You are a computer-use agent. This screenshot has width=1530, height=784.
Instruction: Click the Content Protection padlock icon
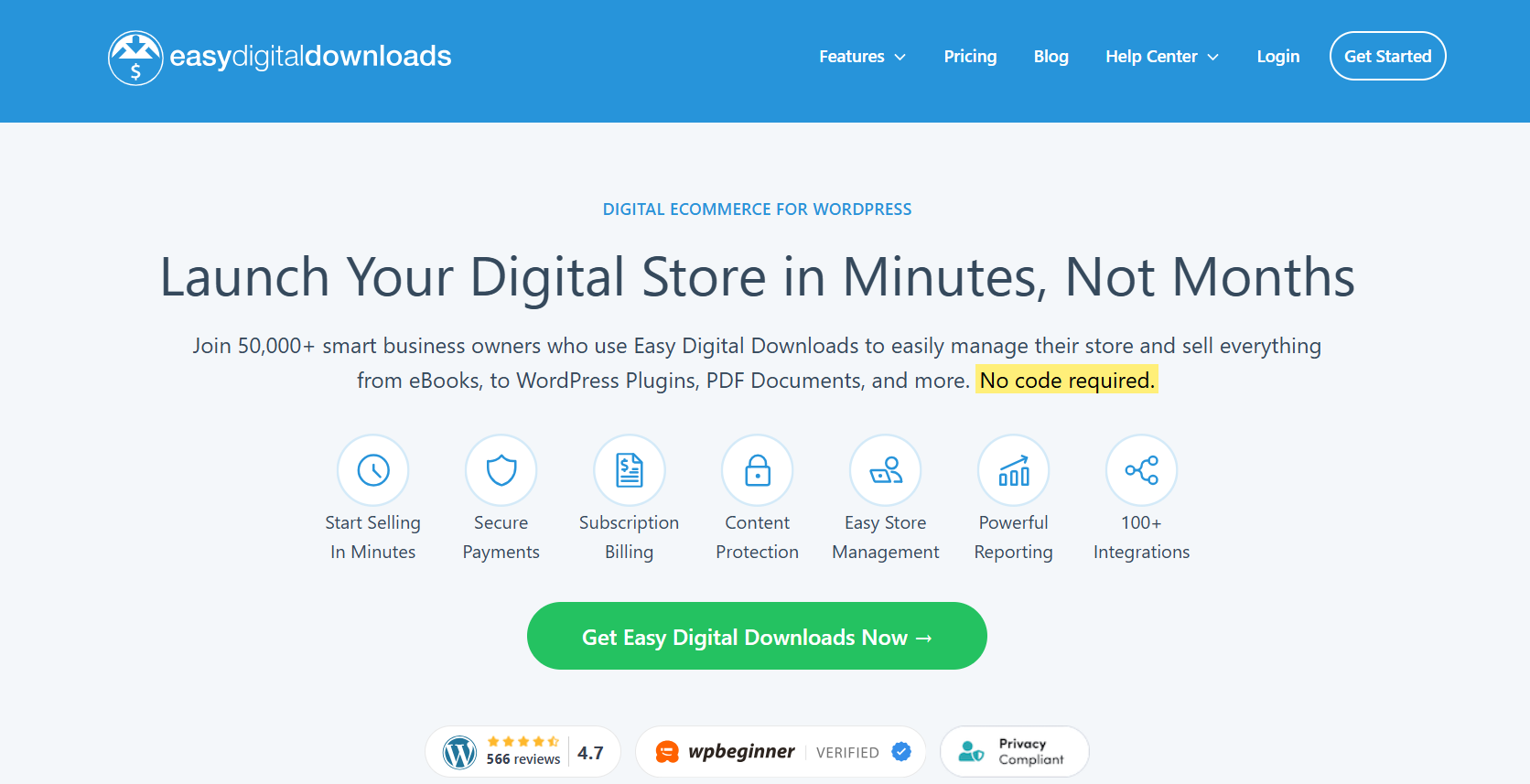click(x=758, y=470)
